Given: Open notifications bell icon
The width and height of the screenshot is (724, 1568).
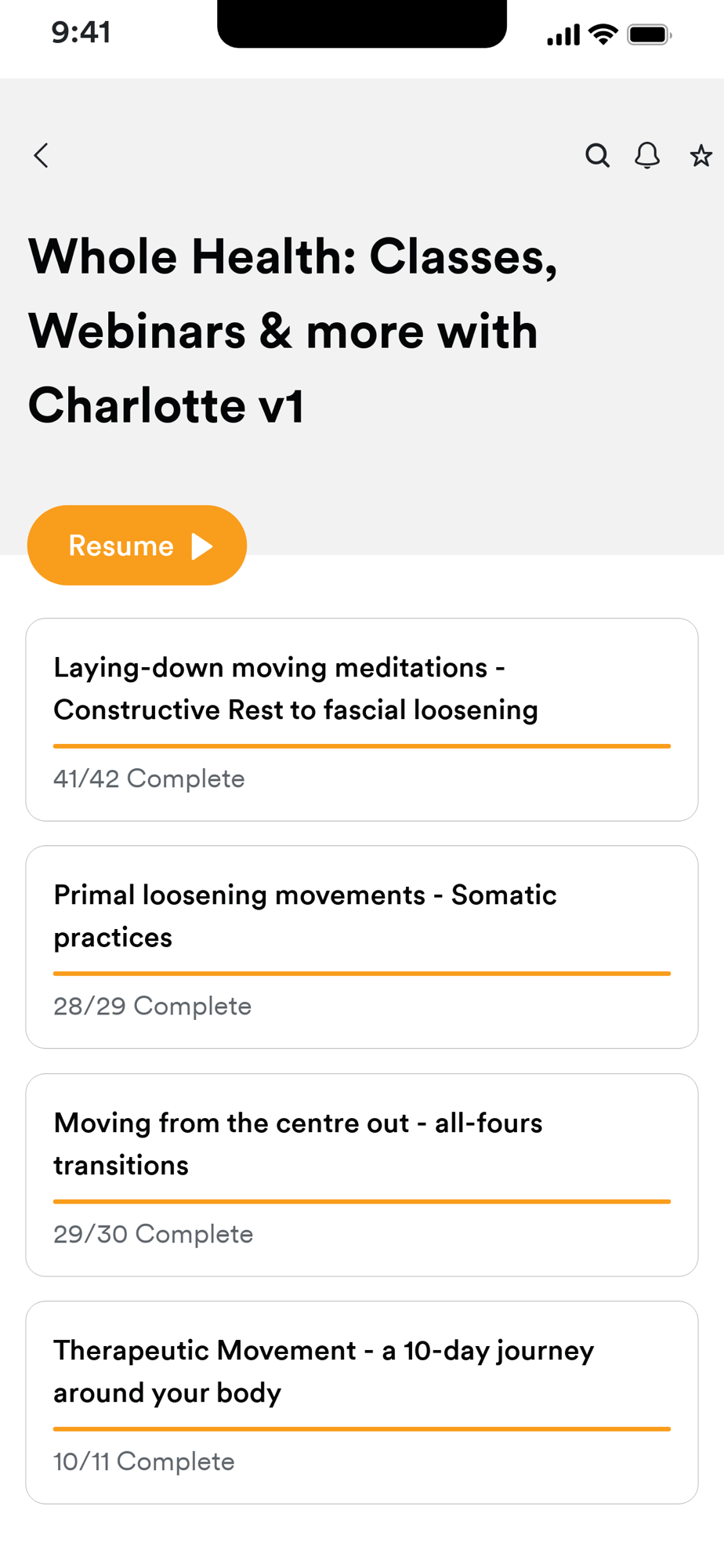Looking at the screenshot, I should (x=647, y=155).
